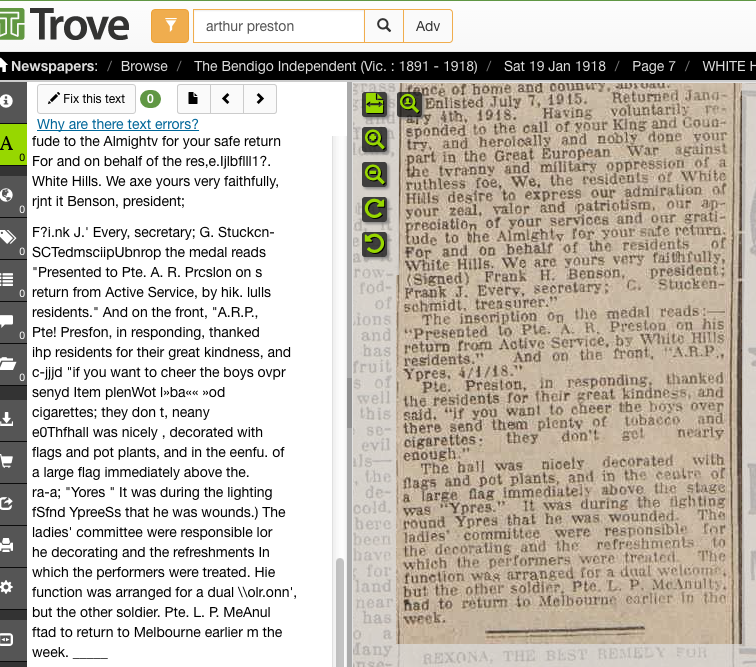Screen dimensions: 756x667
Task: Click OCR line 'ladies' committee were responsible lor'
Action: 152,532
